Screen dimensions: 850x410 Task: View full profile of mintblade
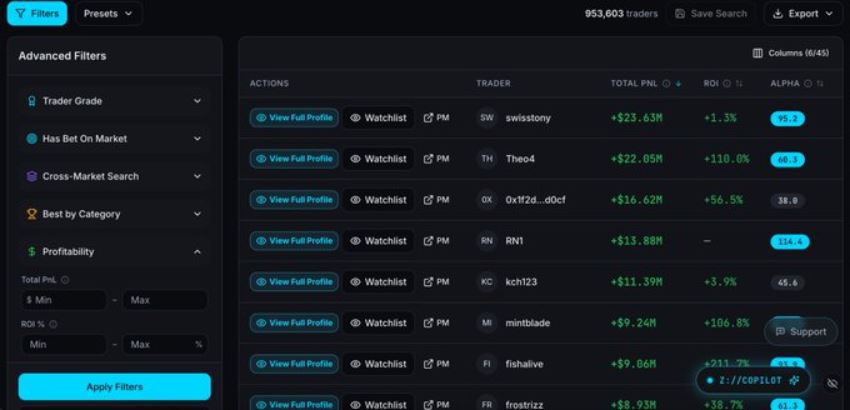[294, 323]
